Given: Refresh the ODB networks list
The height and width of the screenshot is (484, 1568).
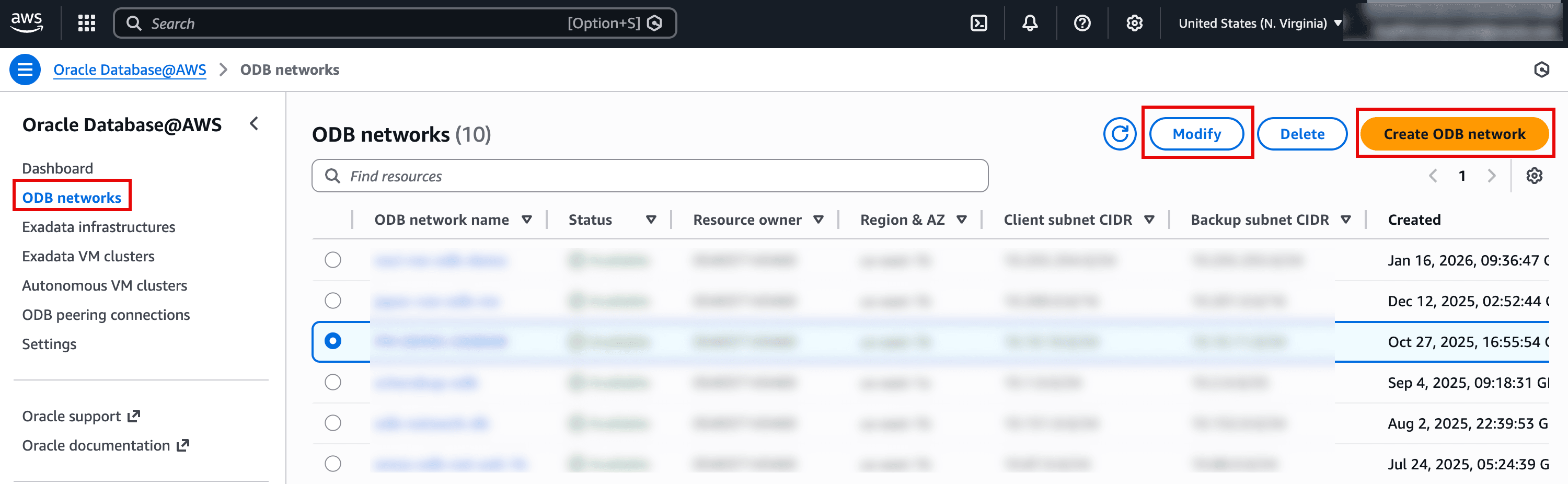Looking at the screenshot, I should click(x=1120, y=133).
